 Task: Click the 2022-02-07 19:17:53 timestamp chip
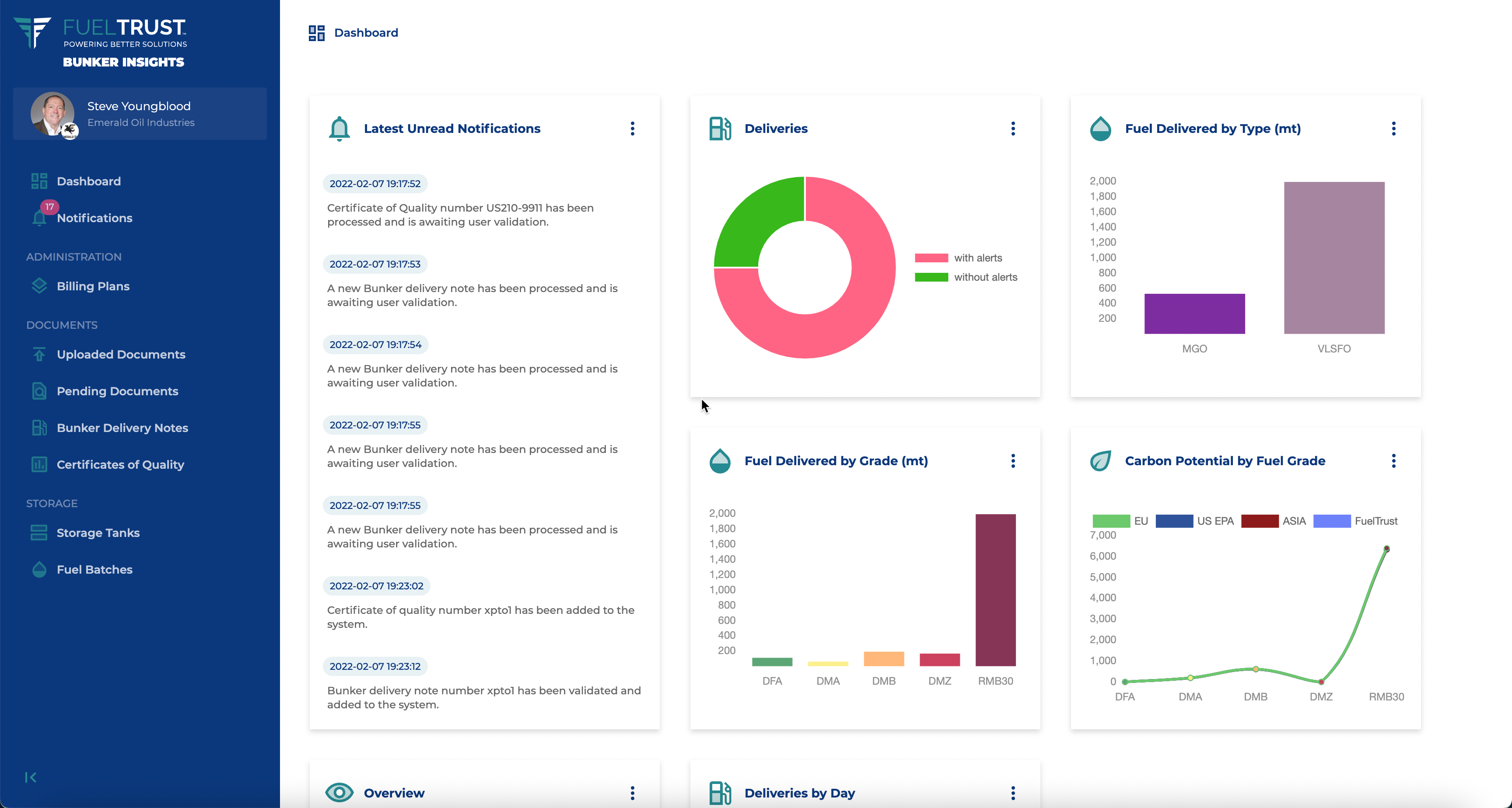[375, 264]
